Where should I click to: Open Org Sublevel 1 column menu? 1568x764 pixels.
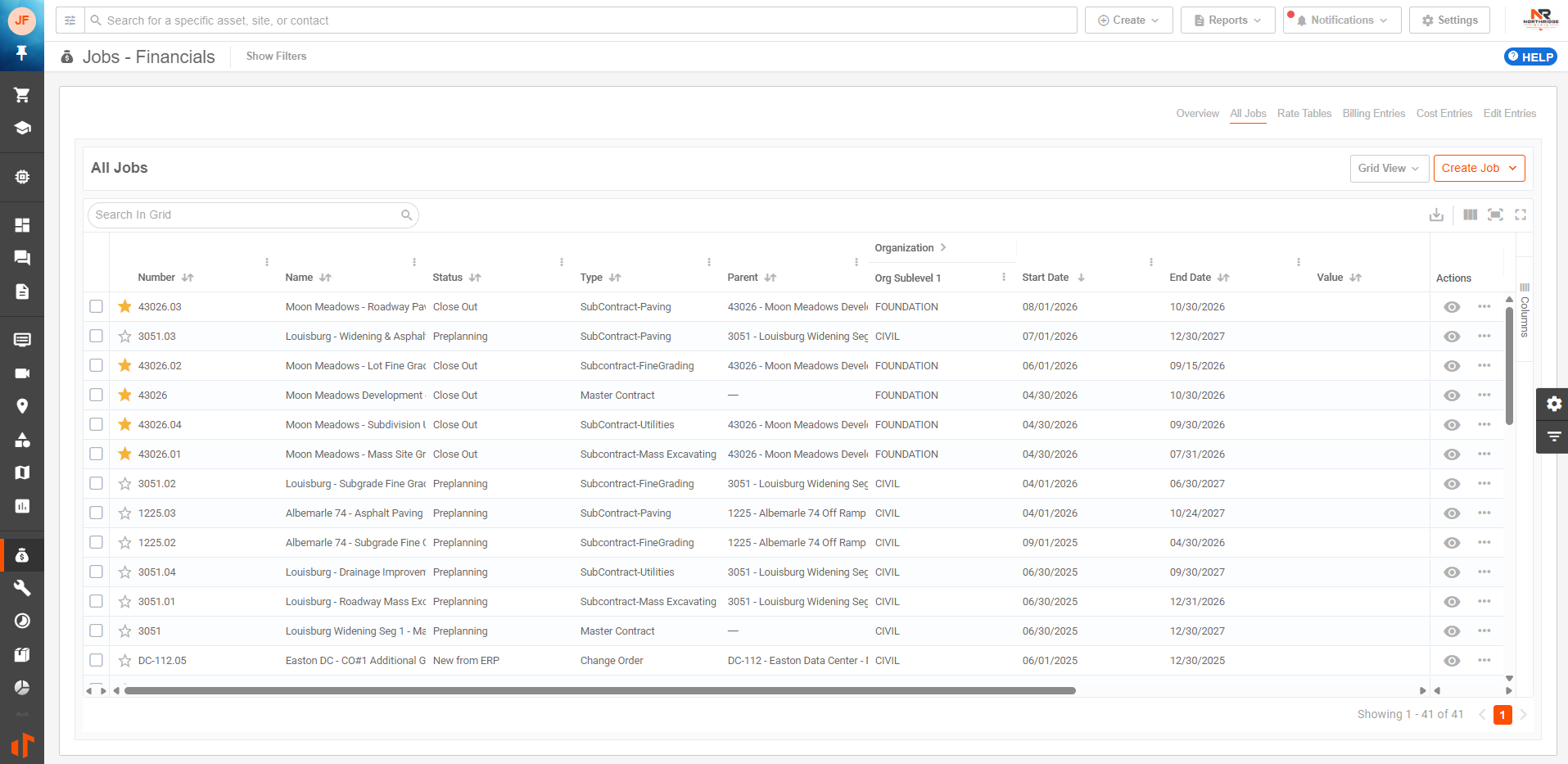click(x=1004, y=278)
